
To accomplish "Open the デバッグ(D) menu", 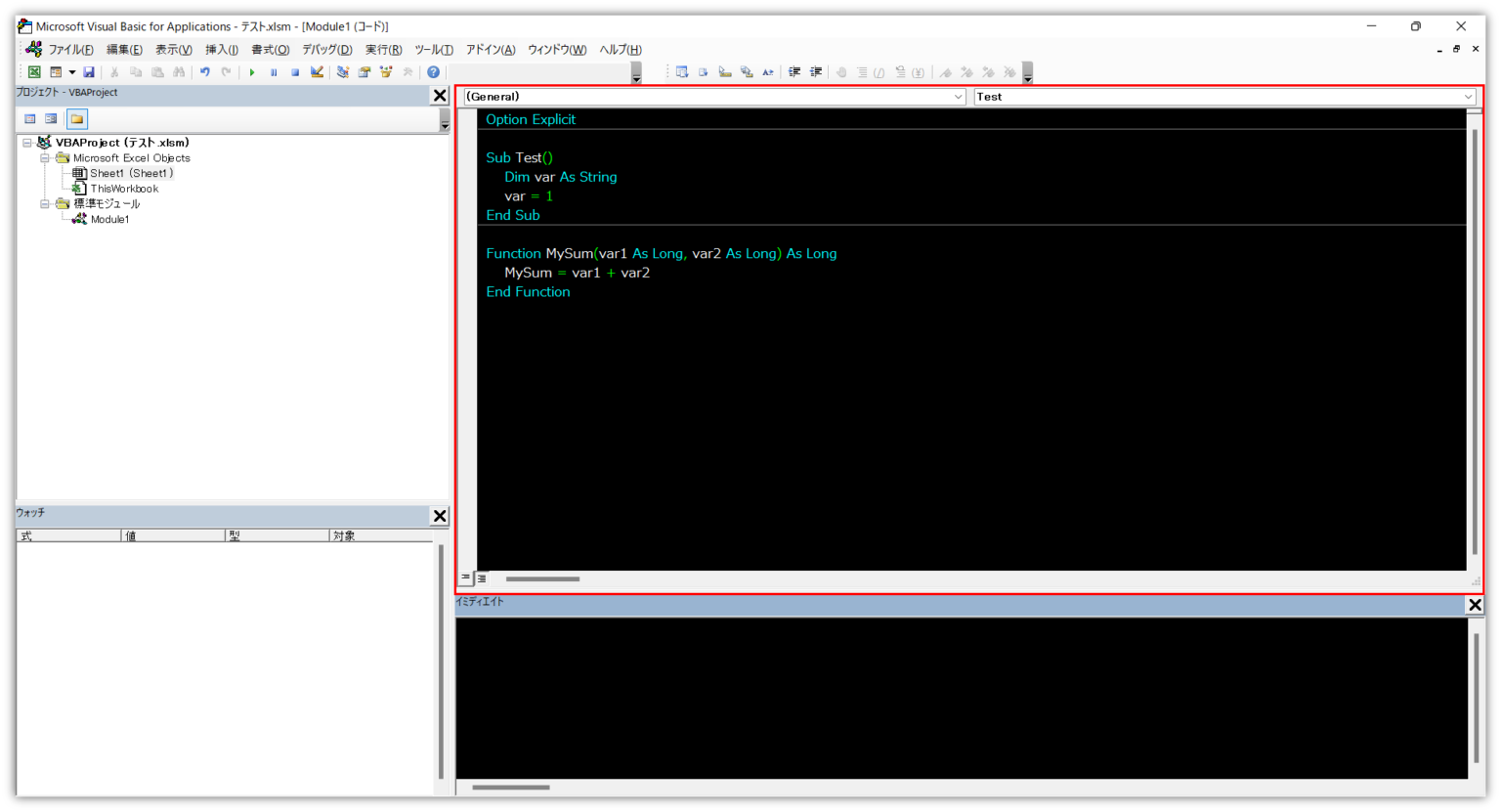I will pyautogui.click(x=326, y=50).
